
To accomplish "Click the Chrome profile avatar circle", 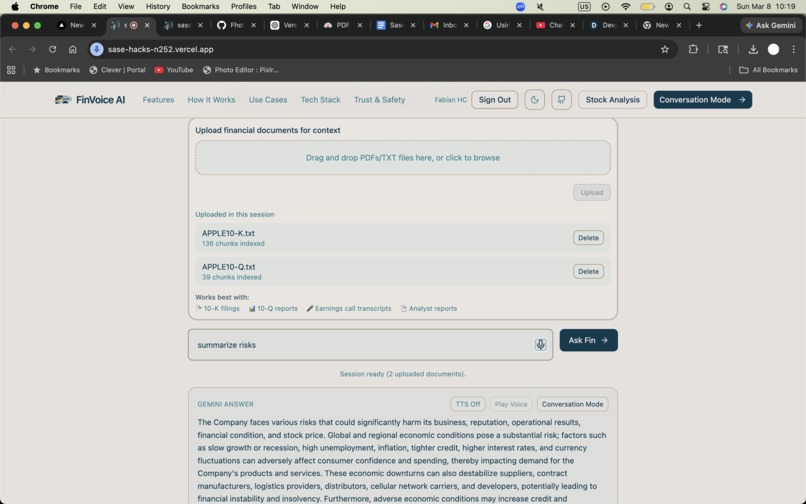I will [x=773, y=49].
